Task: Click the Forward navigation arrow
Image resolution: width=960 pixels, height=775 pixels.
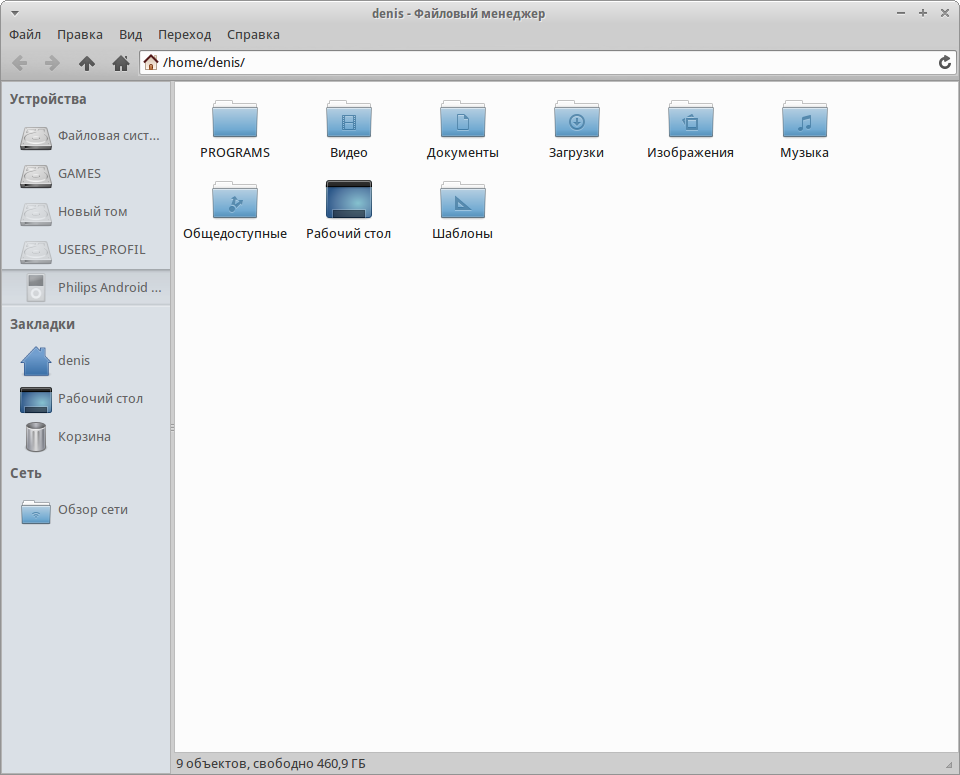Action: click(52, 63)
